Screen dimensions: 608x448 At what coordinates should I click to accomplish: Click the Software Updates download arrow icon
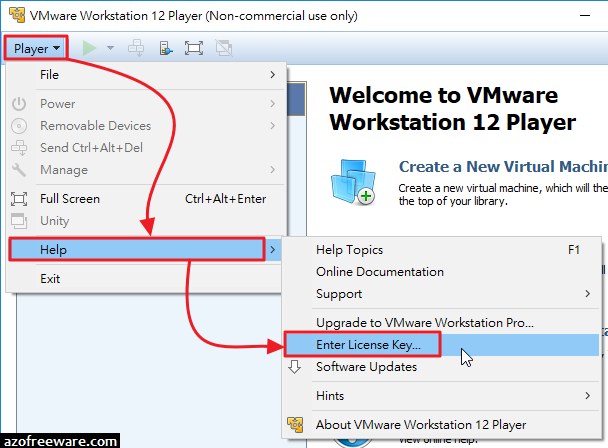[x=295, y=367]
